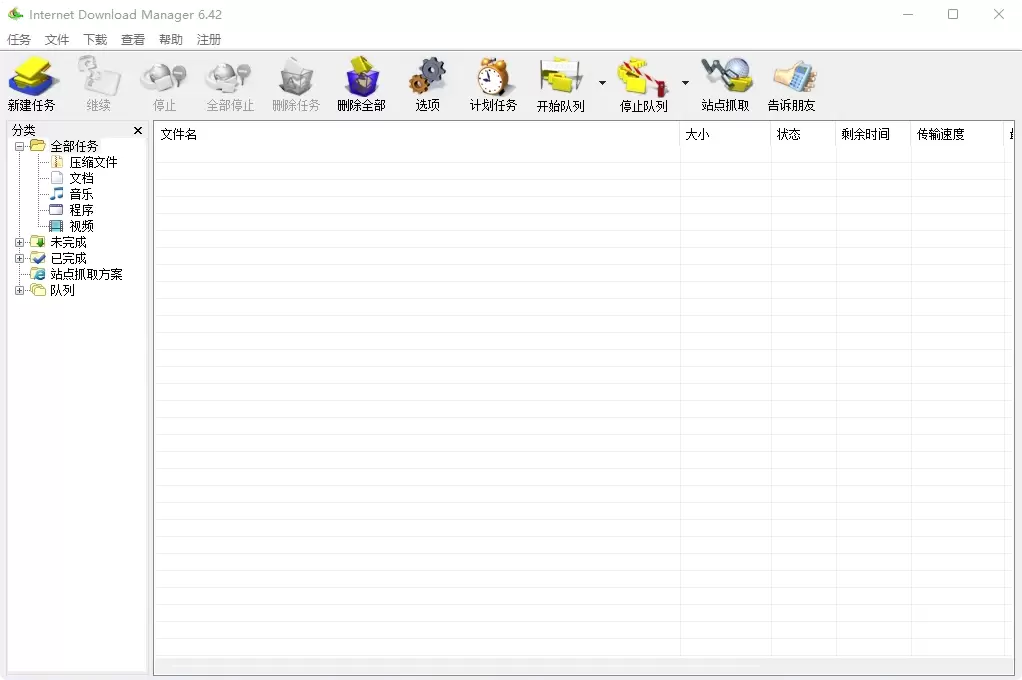This screenshot has width=1022, height=680.
Task: Close the 分类 side panel
Action: point(138,130)
